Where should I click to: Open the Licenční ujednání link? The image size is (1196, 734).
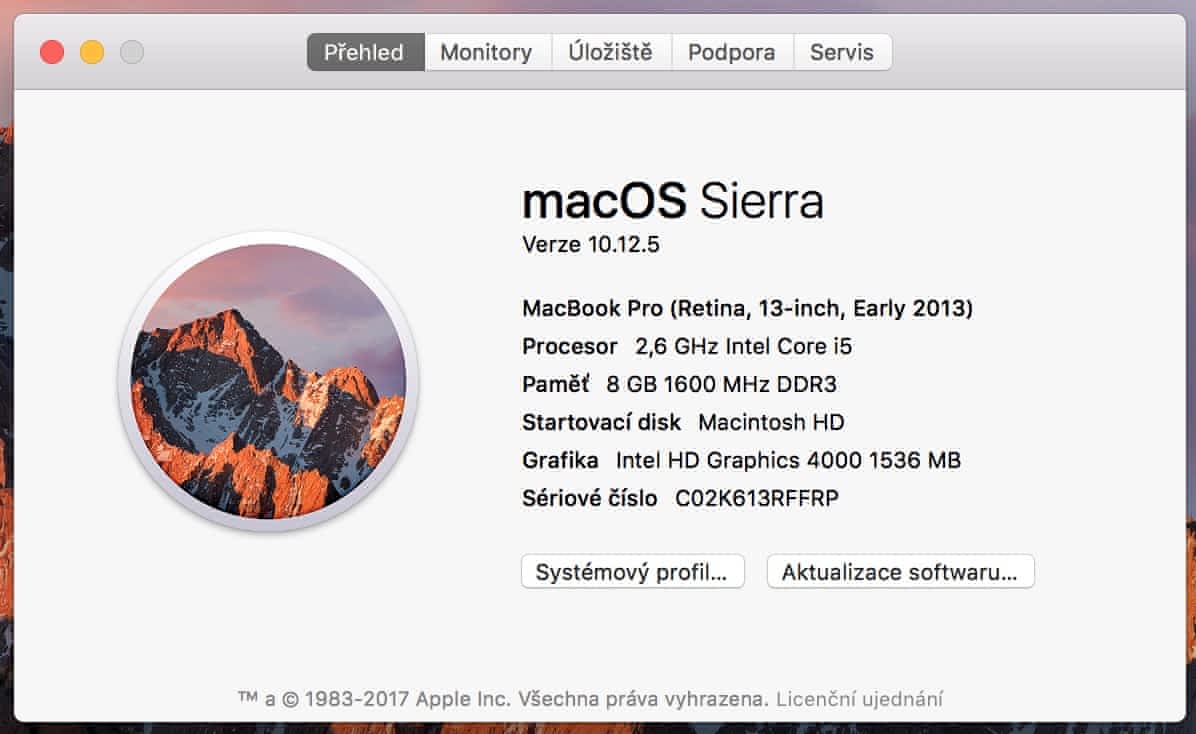coord(859,699)
